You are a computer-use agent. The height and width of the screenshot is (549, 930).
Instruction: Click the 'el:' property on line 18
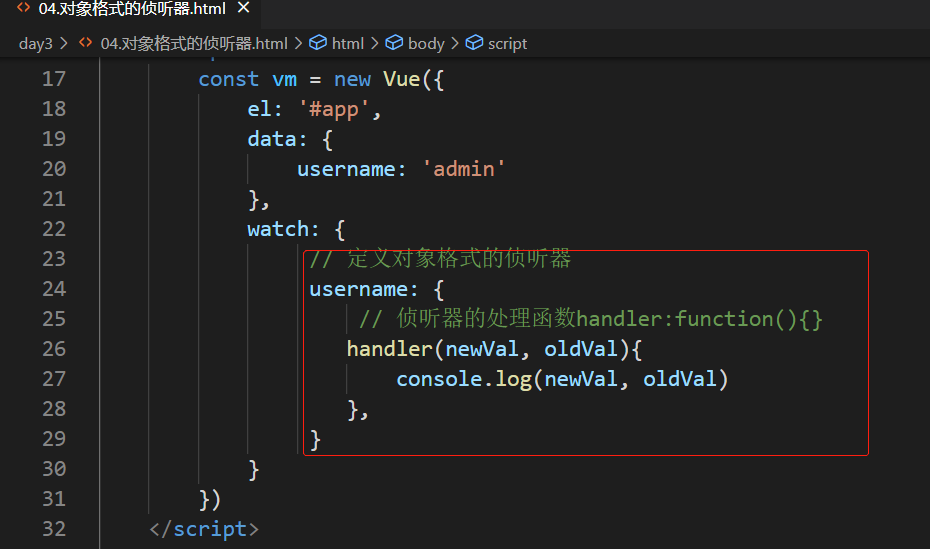coord(265,109)
